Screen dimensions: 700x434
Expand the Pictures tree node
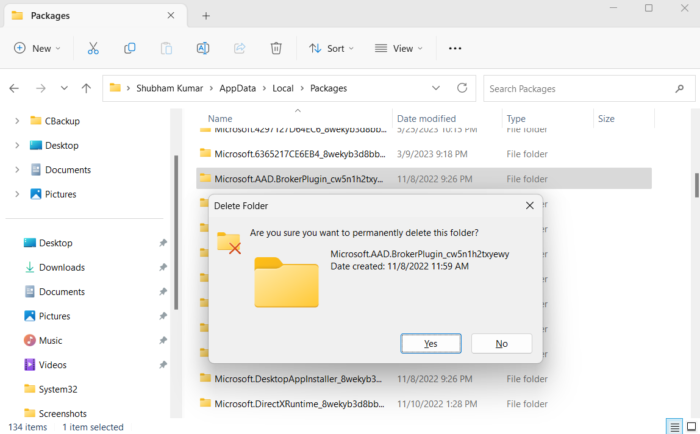pyautogui.click(x=17, y=194)
